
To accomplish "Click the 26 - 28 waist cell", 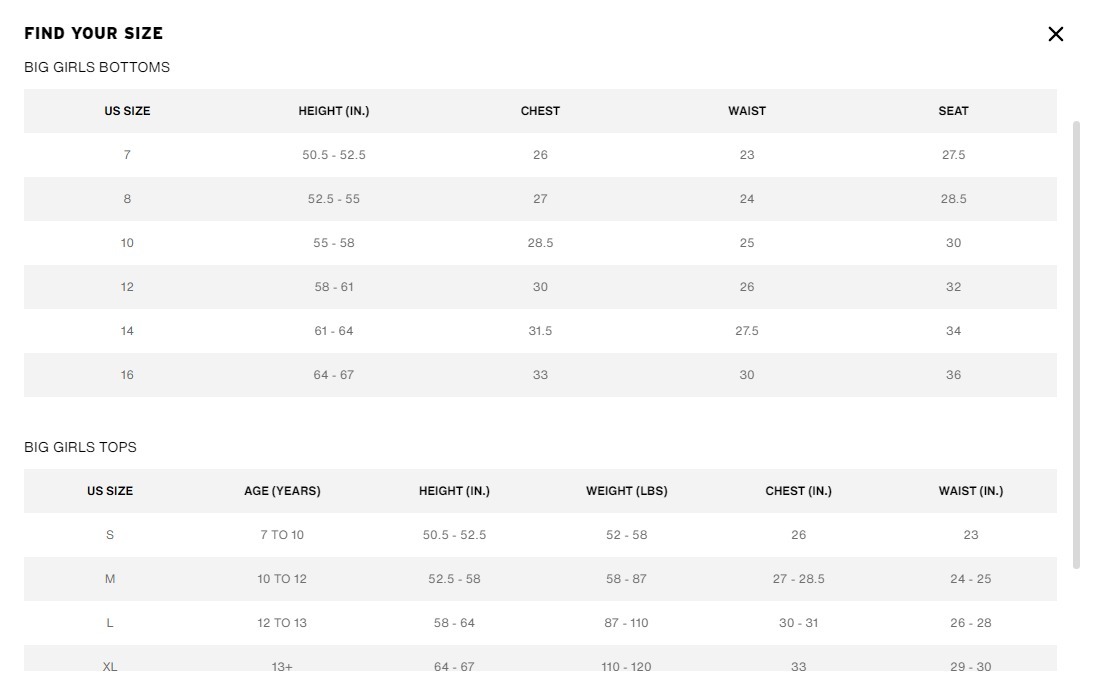I will pyautogui.click(x=970, y=623).
